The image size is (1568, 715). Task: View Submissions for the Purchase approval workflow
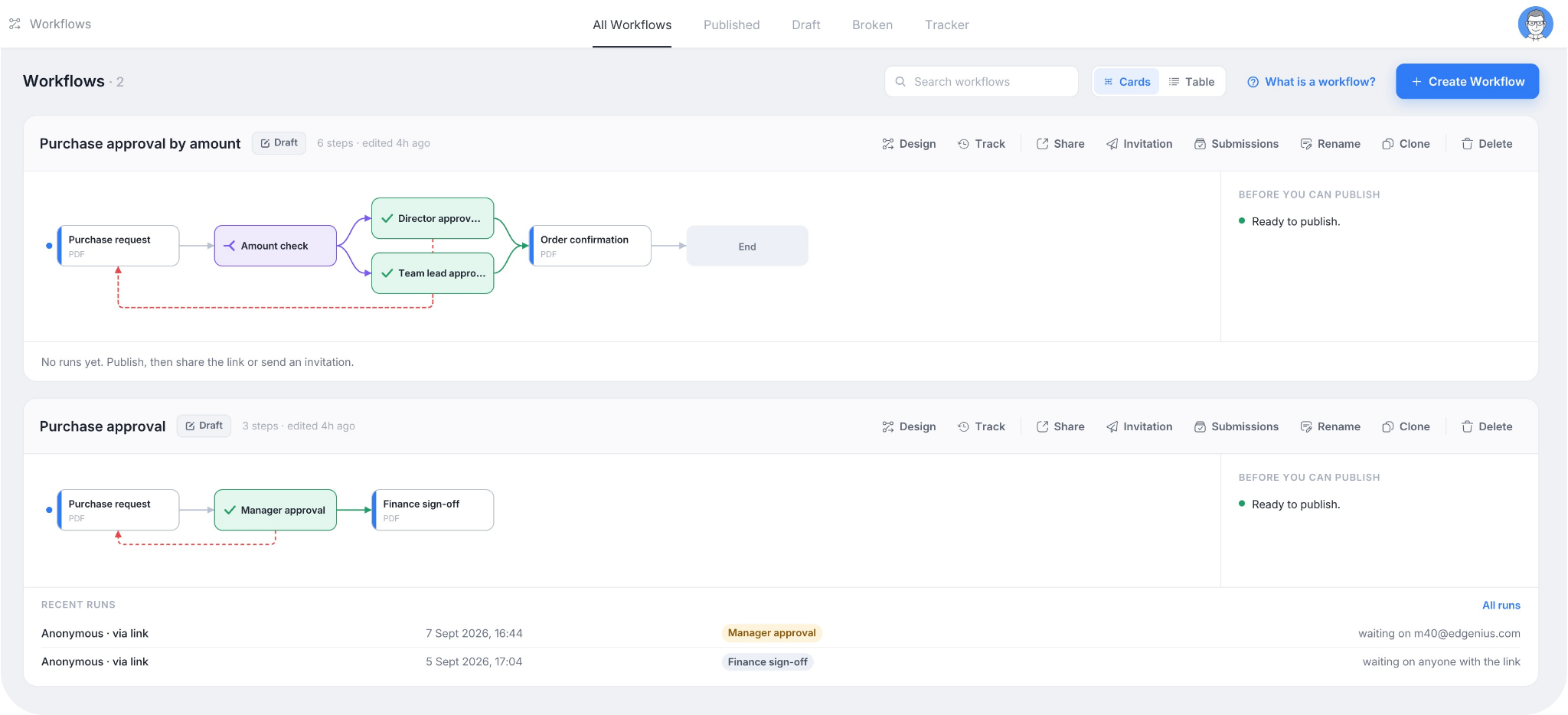click(1236, 426)
